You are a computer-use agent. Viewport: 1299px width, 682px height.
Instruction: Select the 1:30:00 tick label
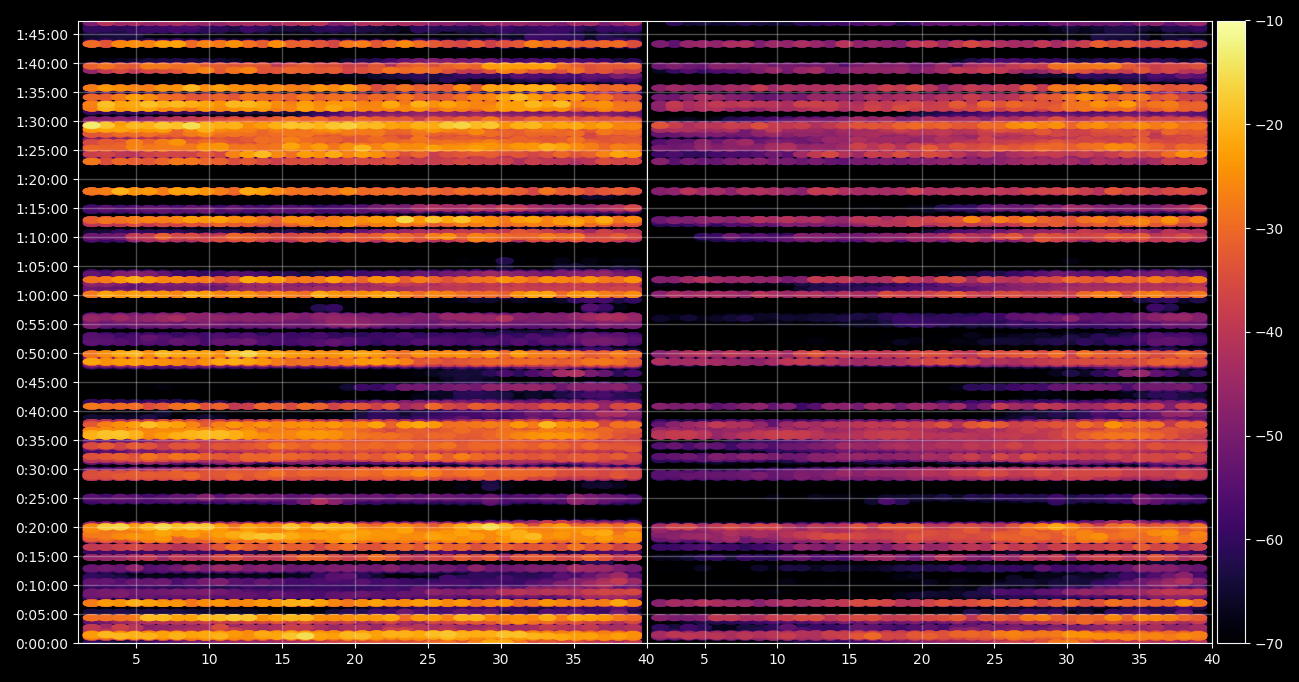tap(42, 121)
